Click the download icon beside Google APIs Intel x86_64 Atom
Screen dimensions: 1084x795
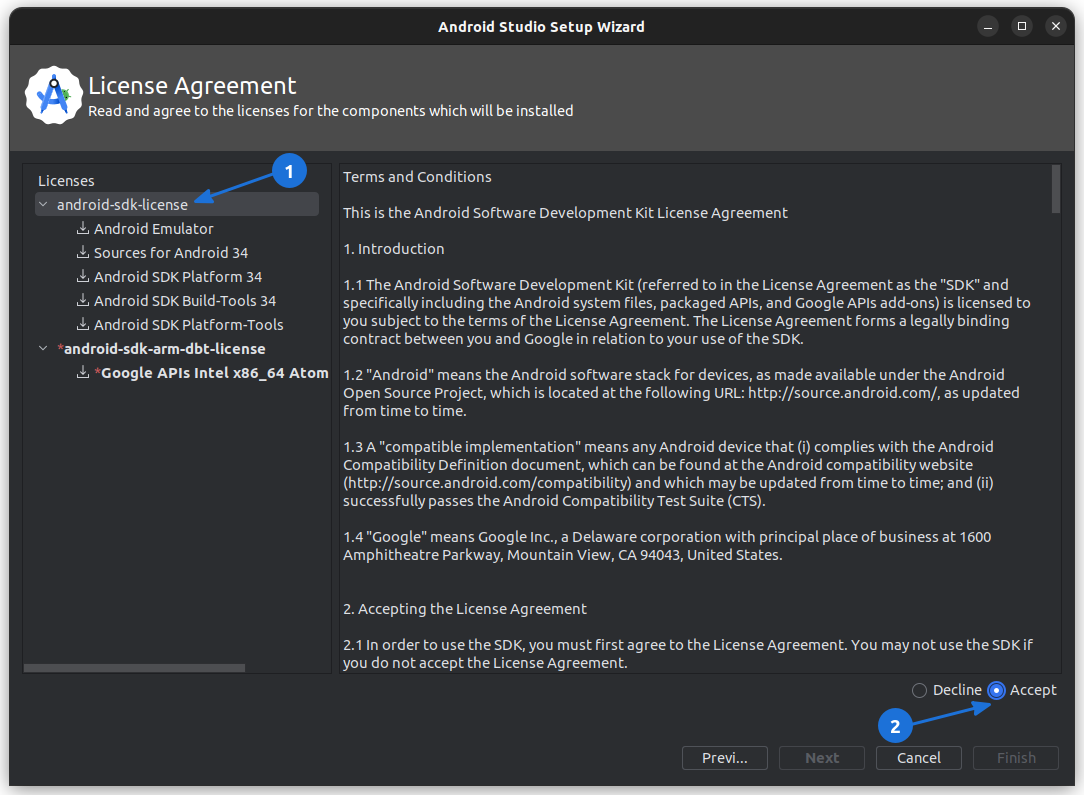[83, 372]
